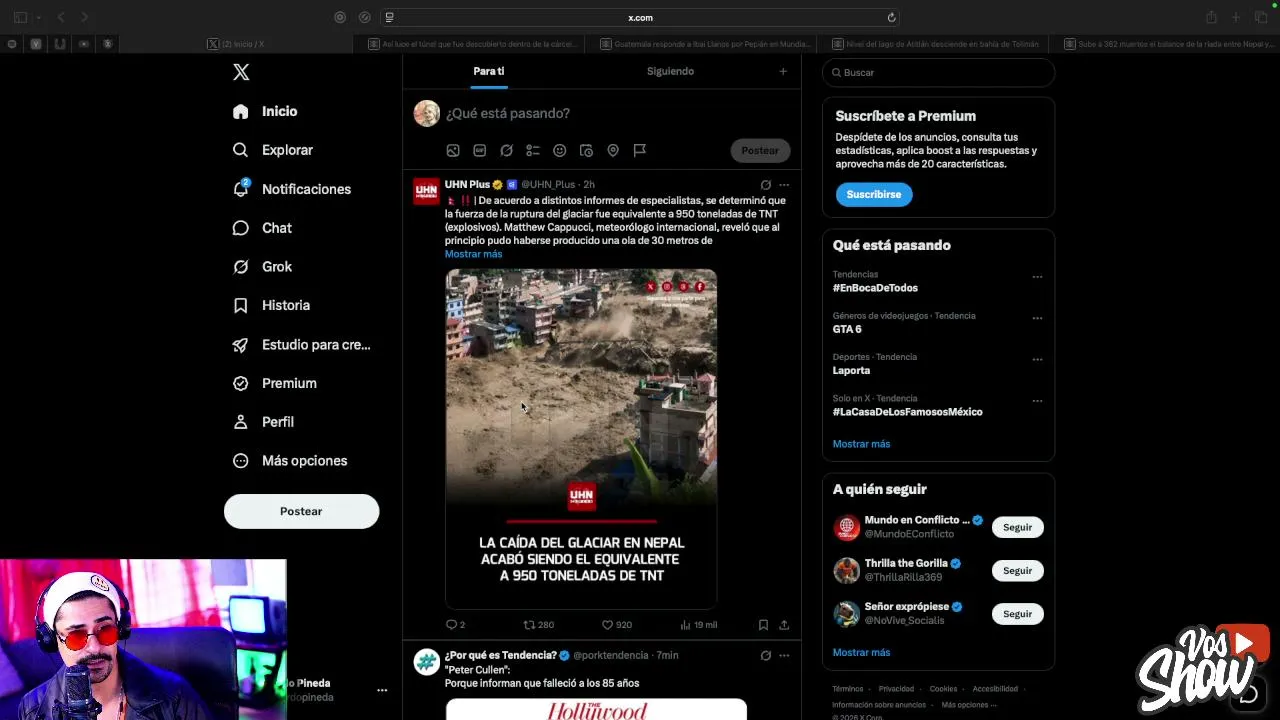Open Historia in sidebar

coord(271,305)
